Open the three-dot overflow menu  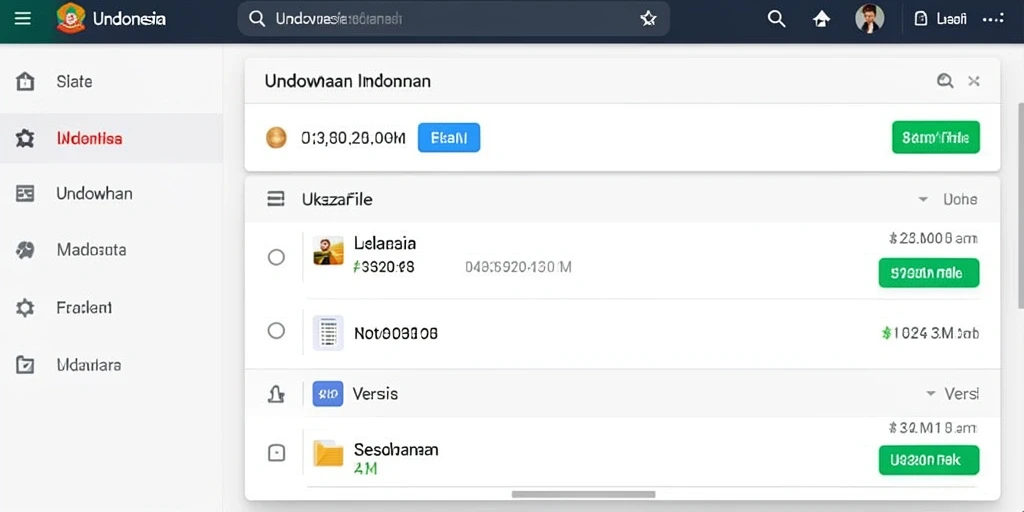click(x=993, y=19)
